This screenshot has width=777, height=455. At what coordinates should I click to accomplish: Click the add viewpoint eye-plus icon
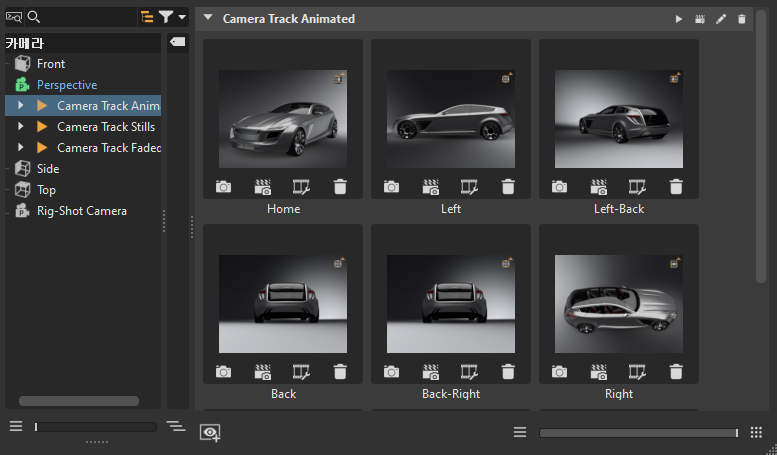point(210,433)
